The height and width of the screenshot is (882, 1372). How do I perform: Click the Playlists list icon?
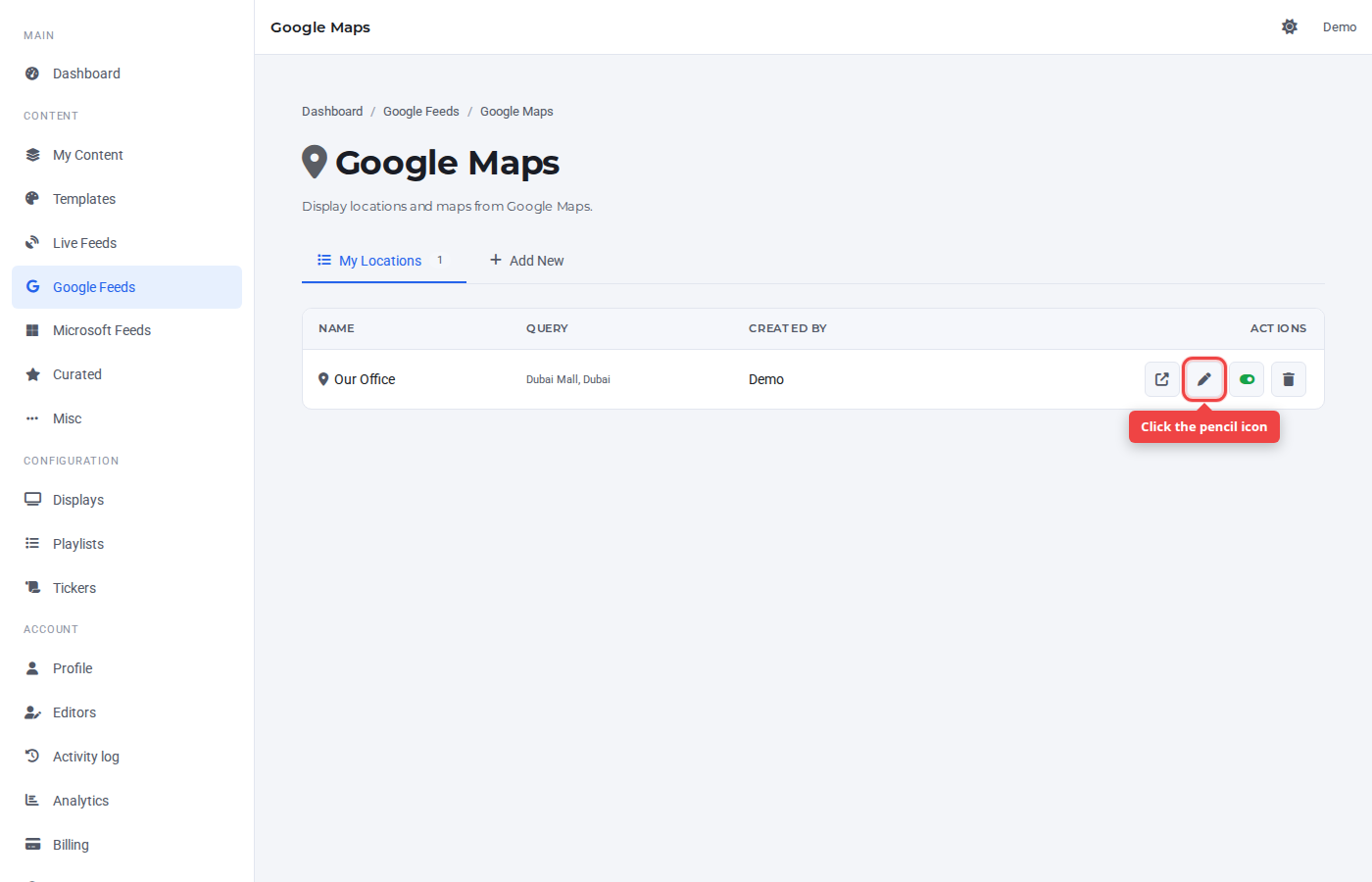tap(32, 543)
